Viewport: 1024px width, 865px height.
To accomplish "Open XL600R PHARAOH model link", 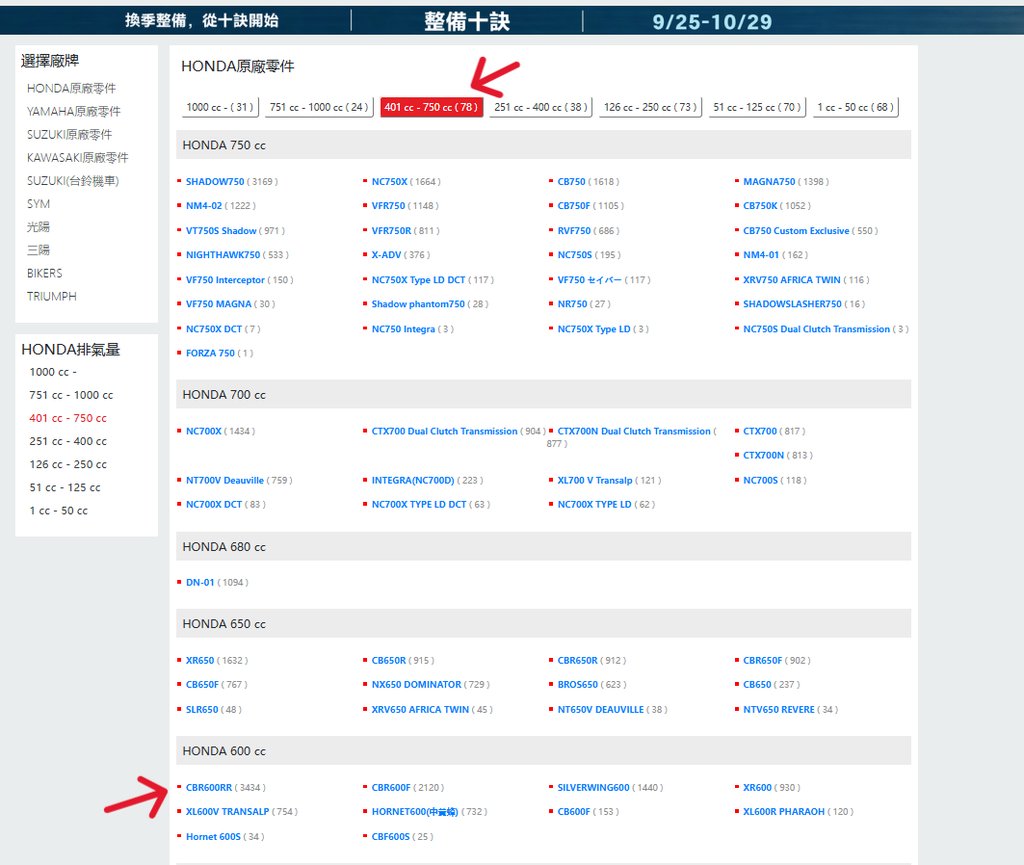I will click(x=784, y=811).
